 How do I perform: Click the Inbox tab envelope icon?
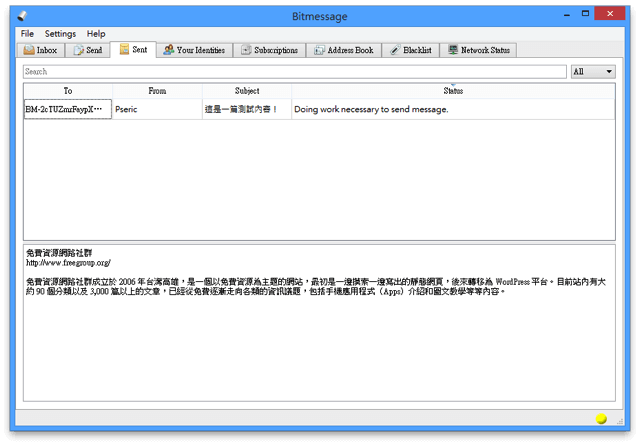29,50
